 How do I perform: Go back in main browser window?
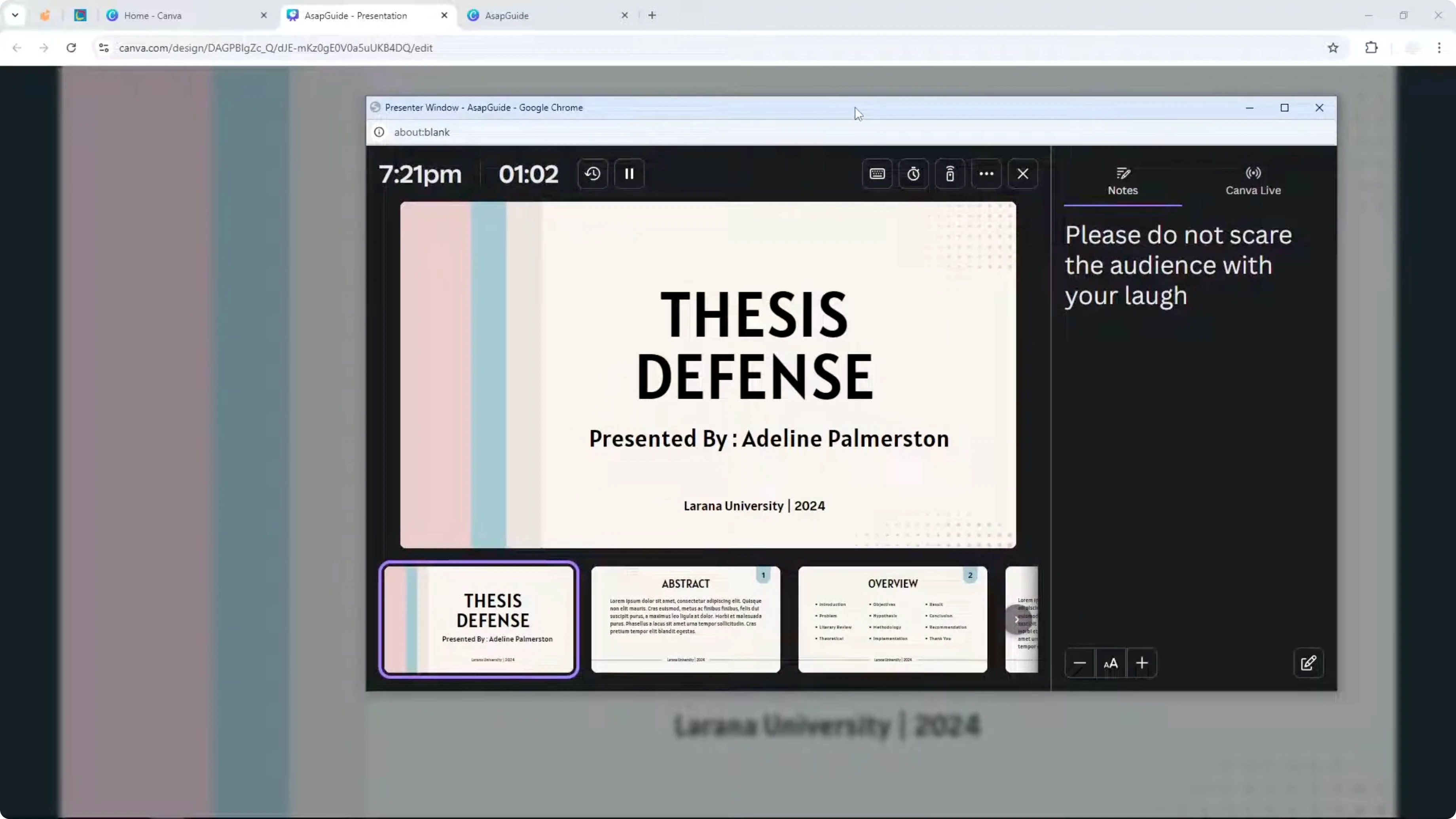pos(17,47)
